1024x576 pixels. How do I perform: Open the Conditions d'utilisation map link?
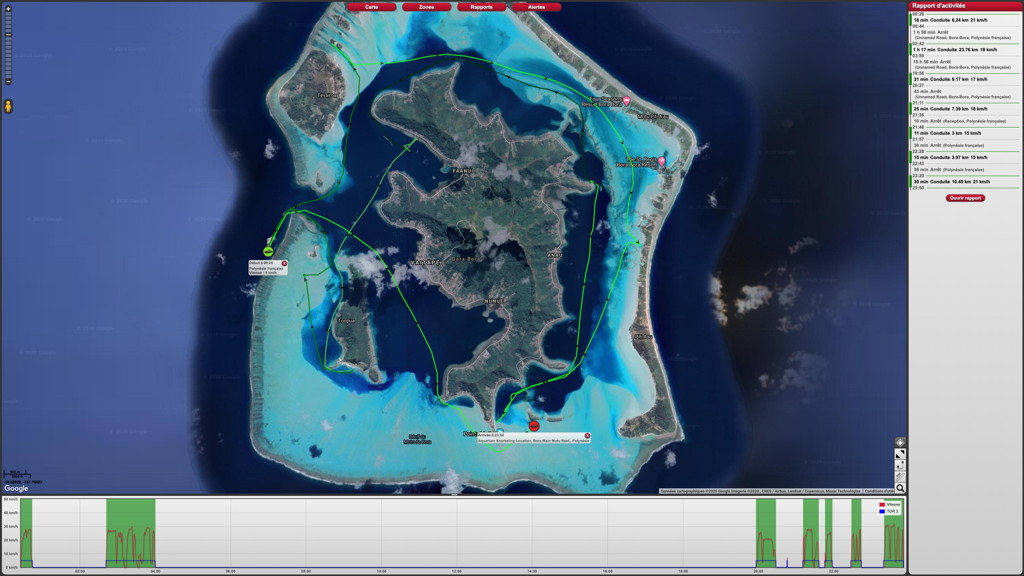click(x=879, y=491)
